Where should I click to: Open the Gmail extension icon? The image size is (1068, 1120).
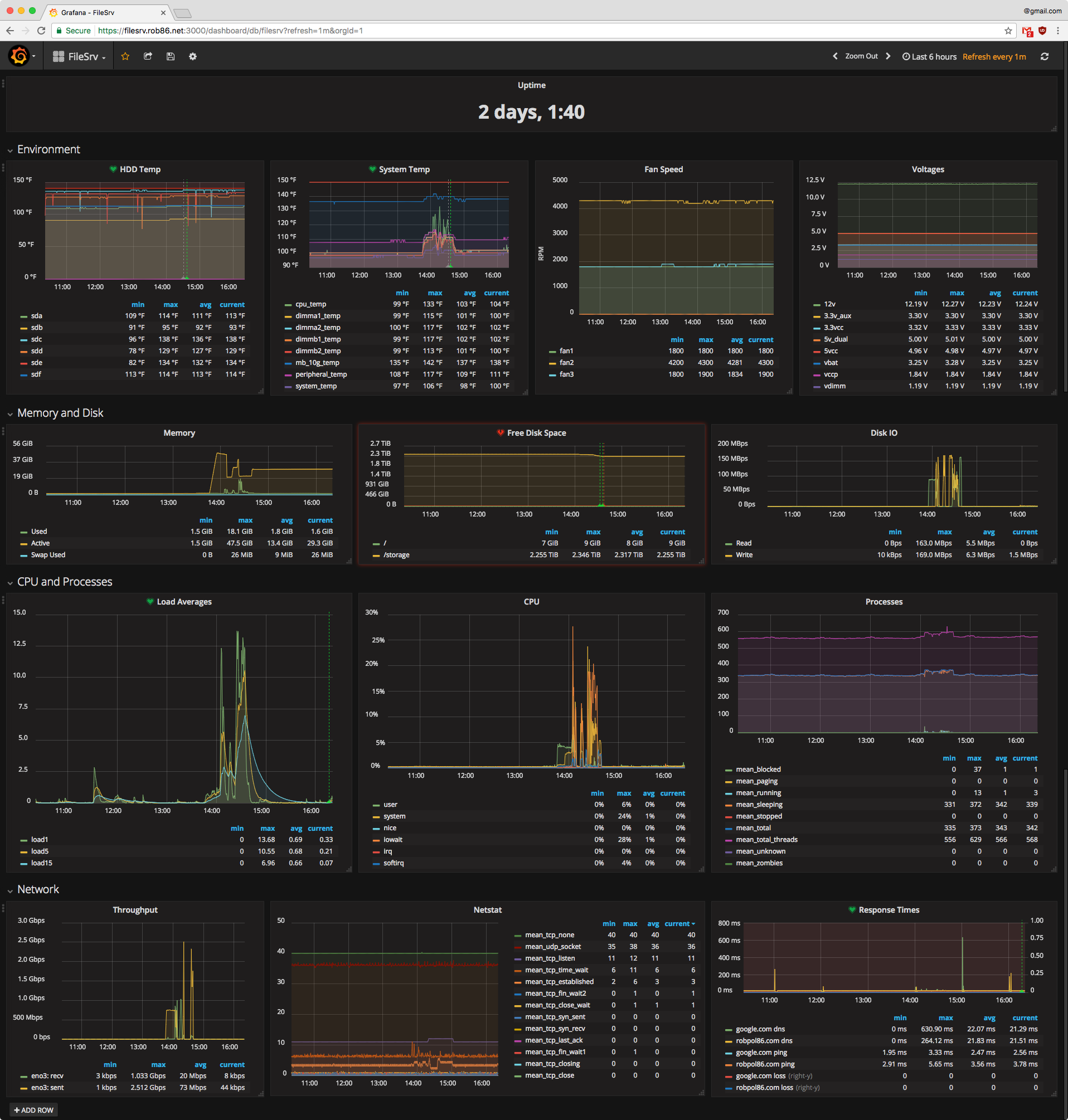(1027, 31)
